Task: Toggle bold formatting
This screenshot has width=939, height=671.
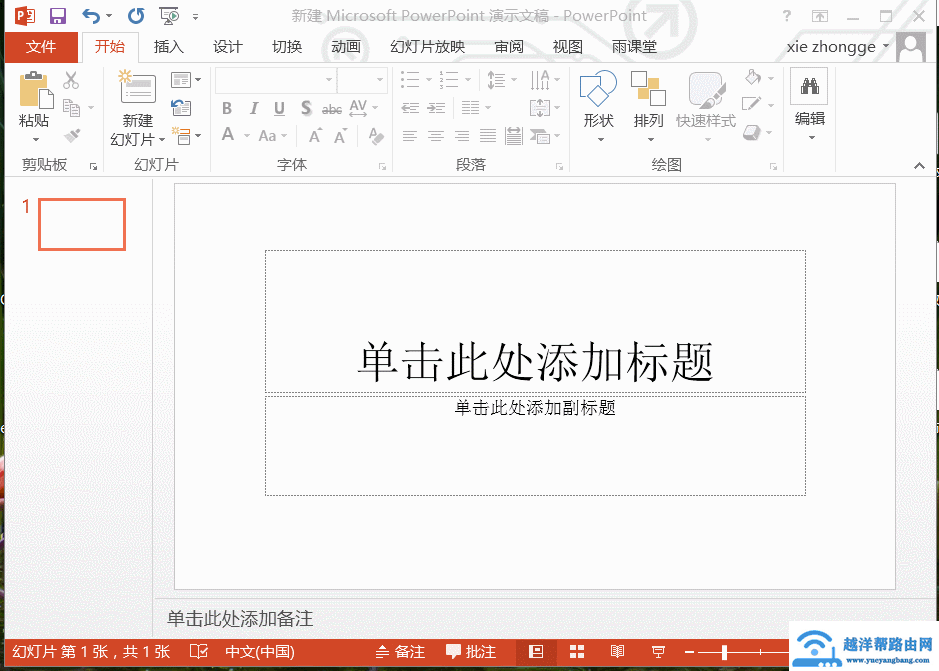Action: pyautogui.click(x=226, y=108)
